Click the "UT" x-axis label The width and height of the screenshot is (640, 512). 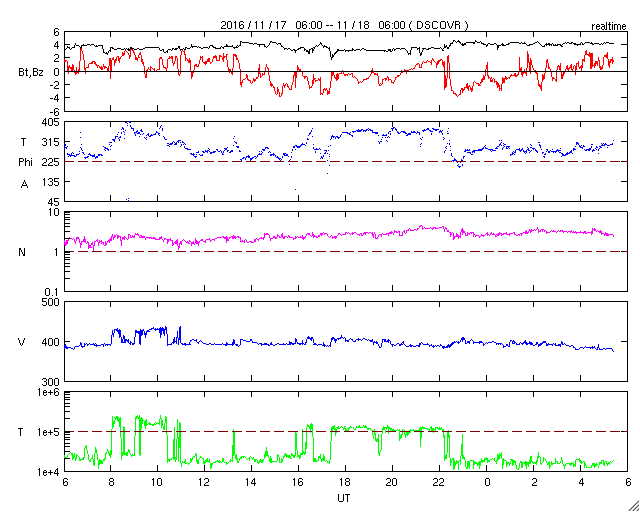[344, 498]
